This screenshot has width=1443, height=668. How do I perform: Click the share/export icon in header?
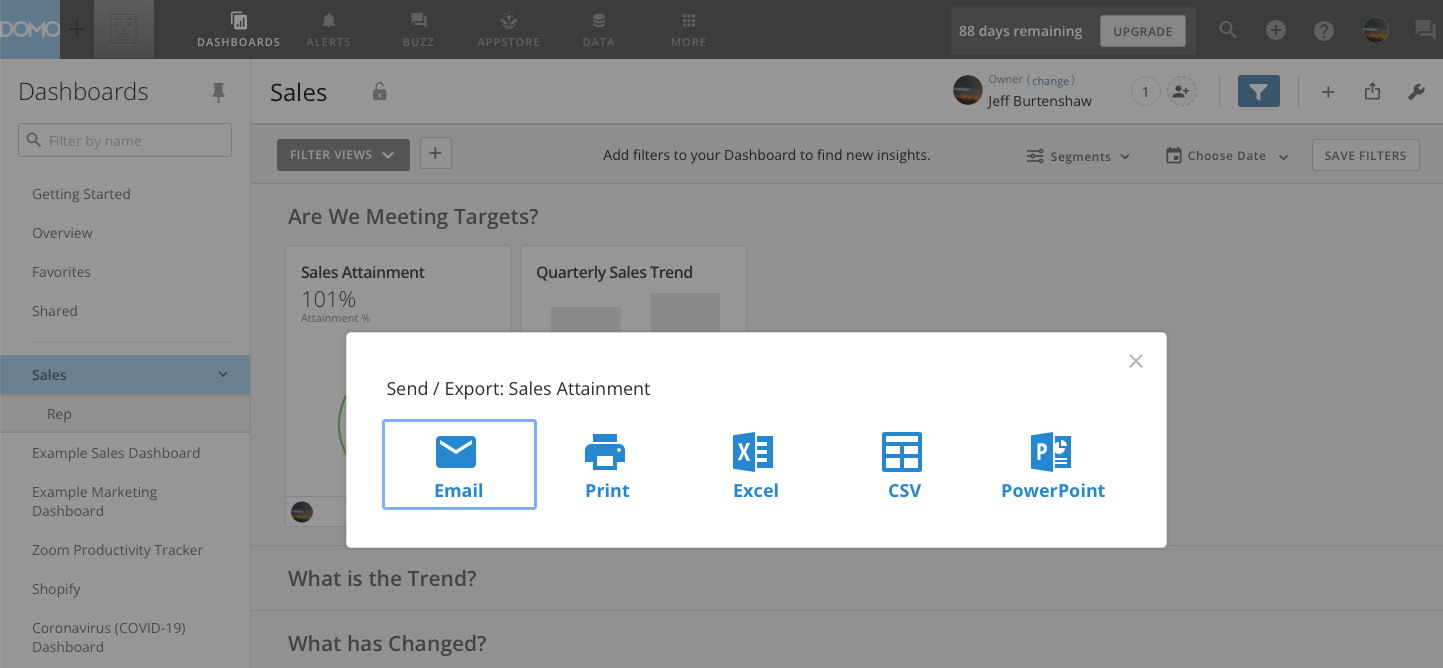click(1372, 91)
